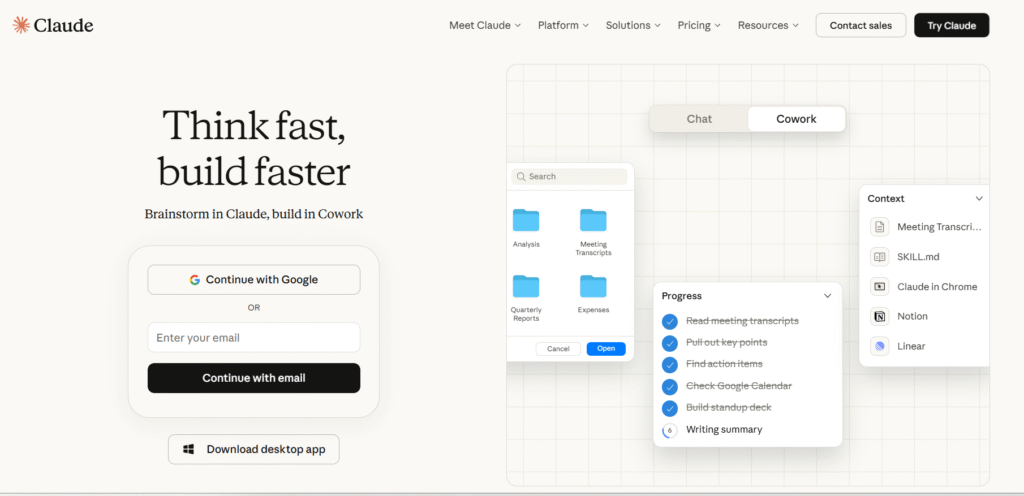This screenshot has height=496, width=1024.
Task: Click the Claude in Chrome context icon
Action: (x=879, y=287)
